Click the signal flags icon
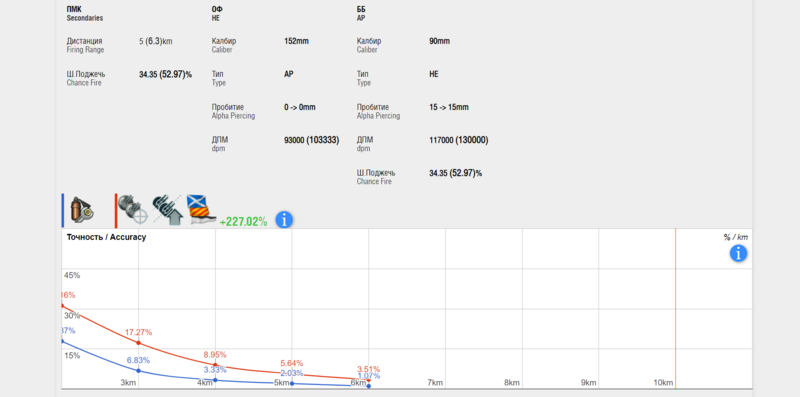Image resolution: width=800 pixels, height=397 pixels. (x=201, y=210)
